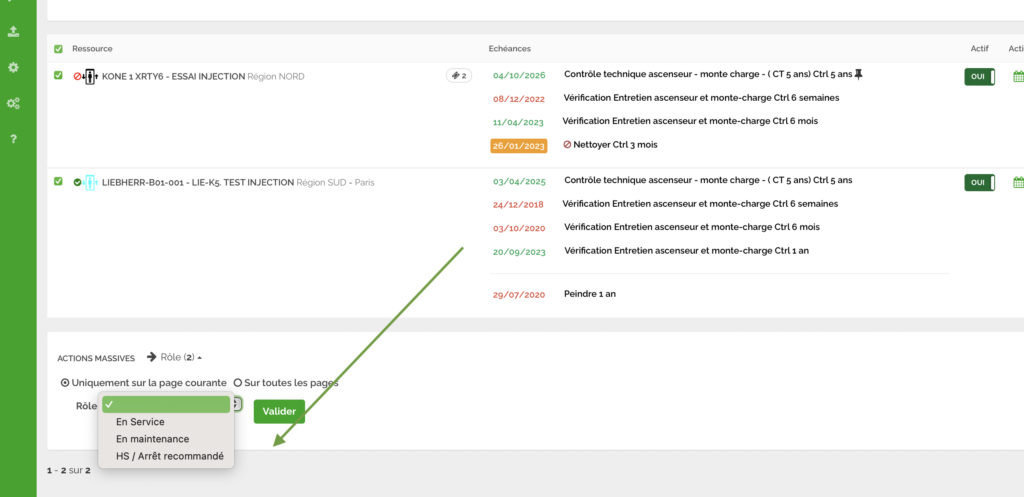The height and width of the screenshot is (497, 1024).
Task: Click the upload icon in the green sidebar
Action: click(13, 31)
